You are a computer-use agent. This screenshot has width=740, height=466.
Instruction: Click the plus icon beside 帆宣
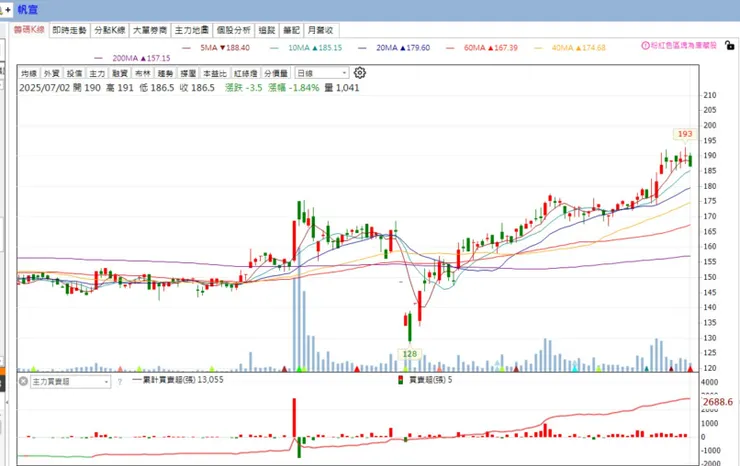pos(8,9)
